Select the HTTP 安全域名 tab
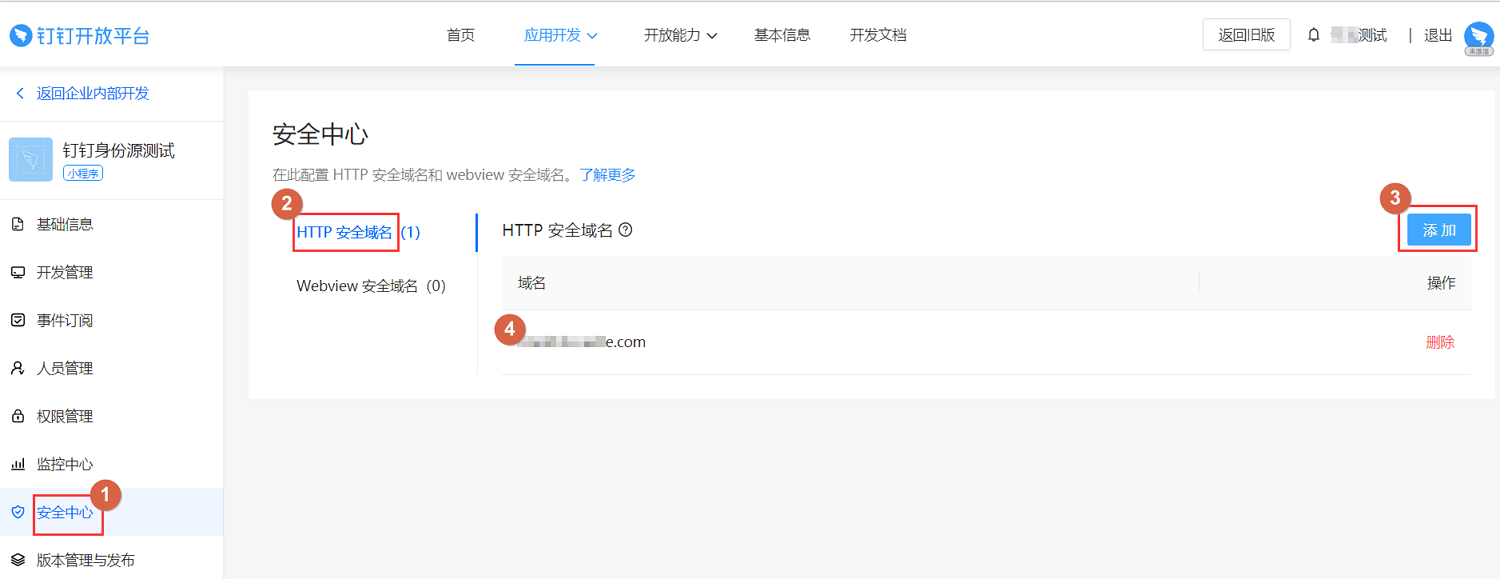1500x579 pixels. [x=358, y=232]
